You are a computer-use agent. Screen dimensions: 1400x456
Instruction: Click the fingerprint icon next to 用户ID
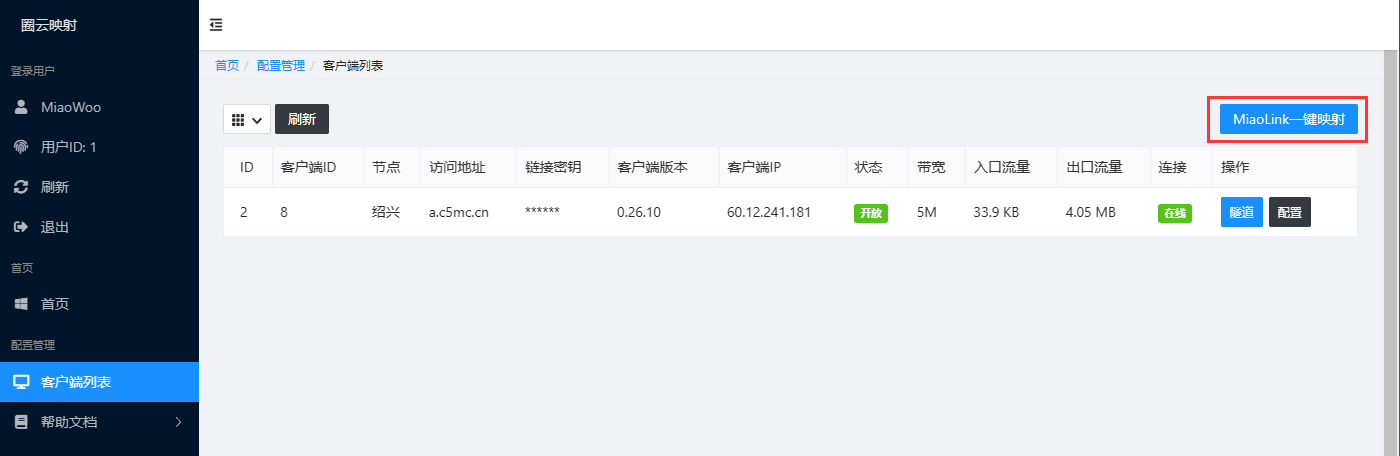[21, 147]
